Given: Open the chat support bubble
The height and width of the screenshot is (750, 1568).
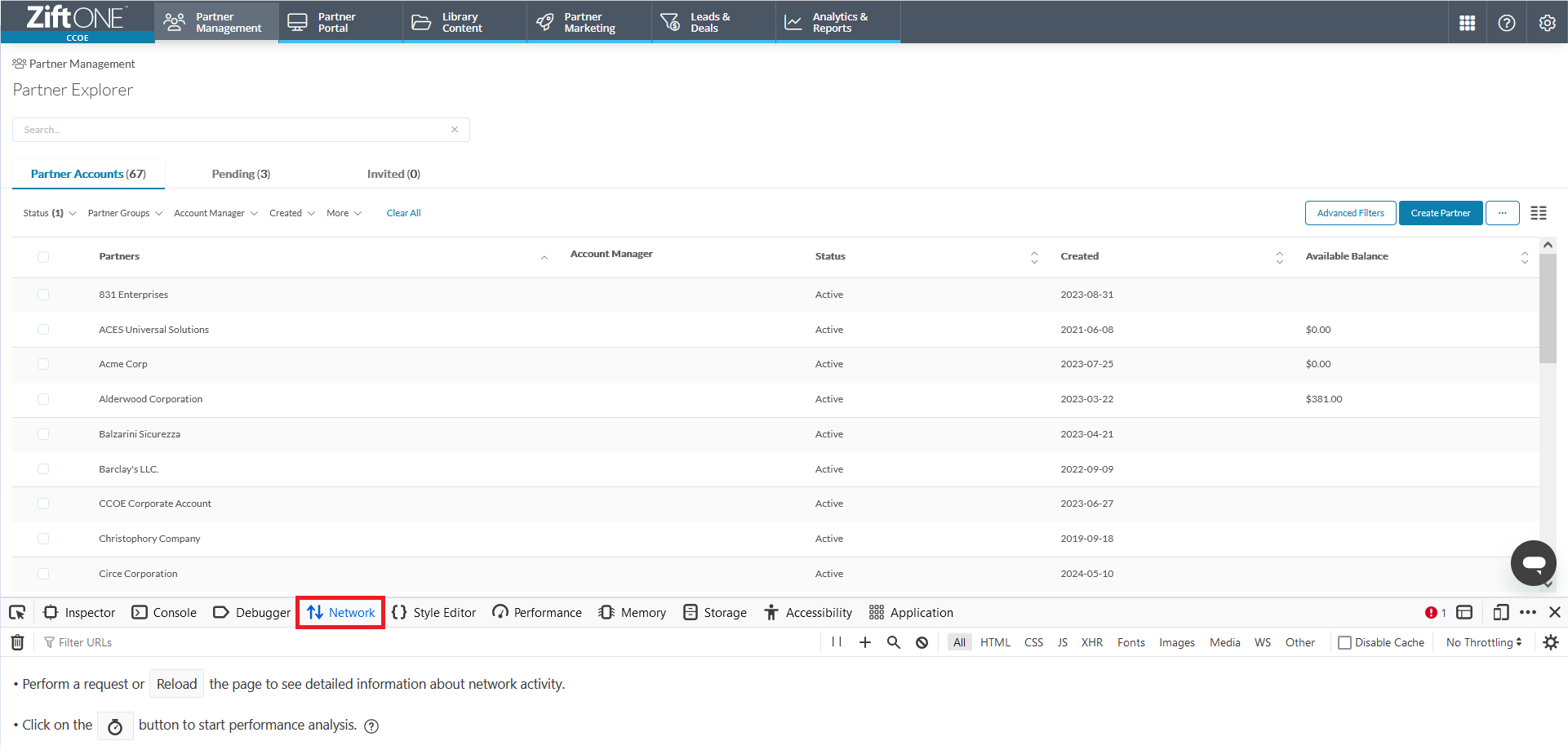Looking at the screenshot, I should (x=1533, y=562).
